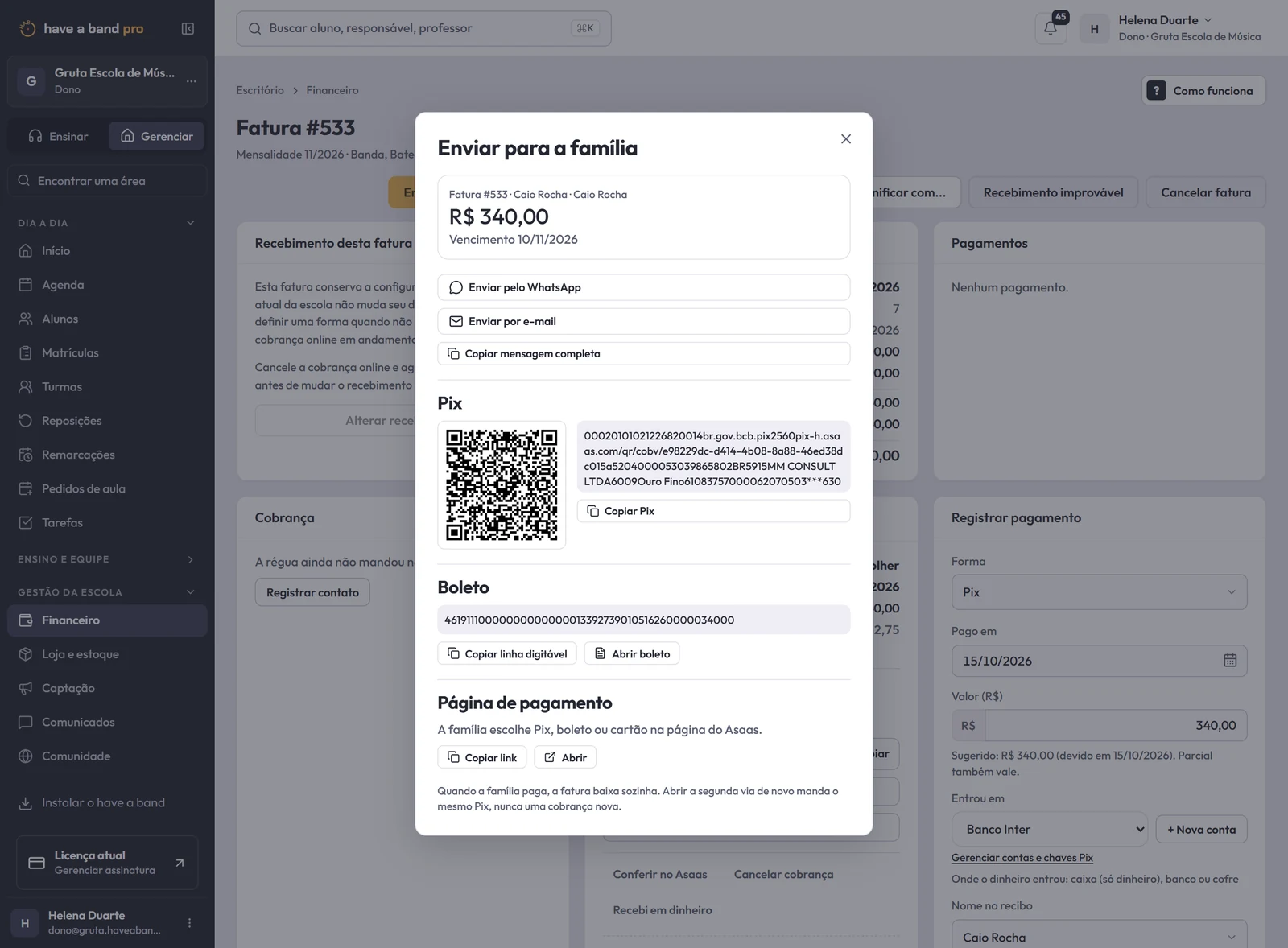Focus the Buscar aluno search field

(x=423, y=28)
